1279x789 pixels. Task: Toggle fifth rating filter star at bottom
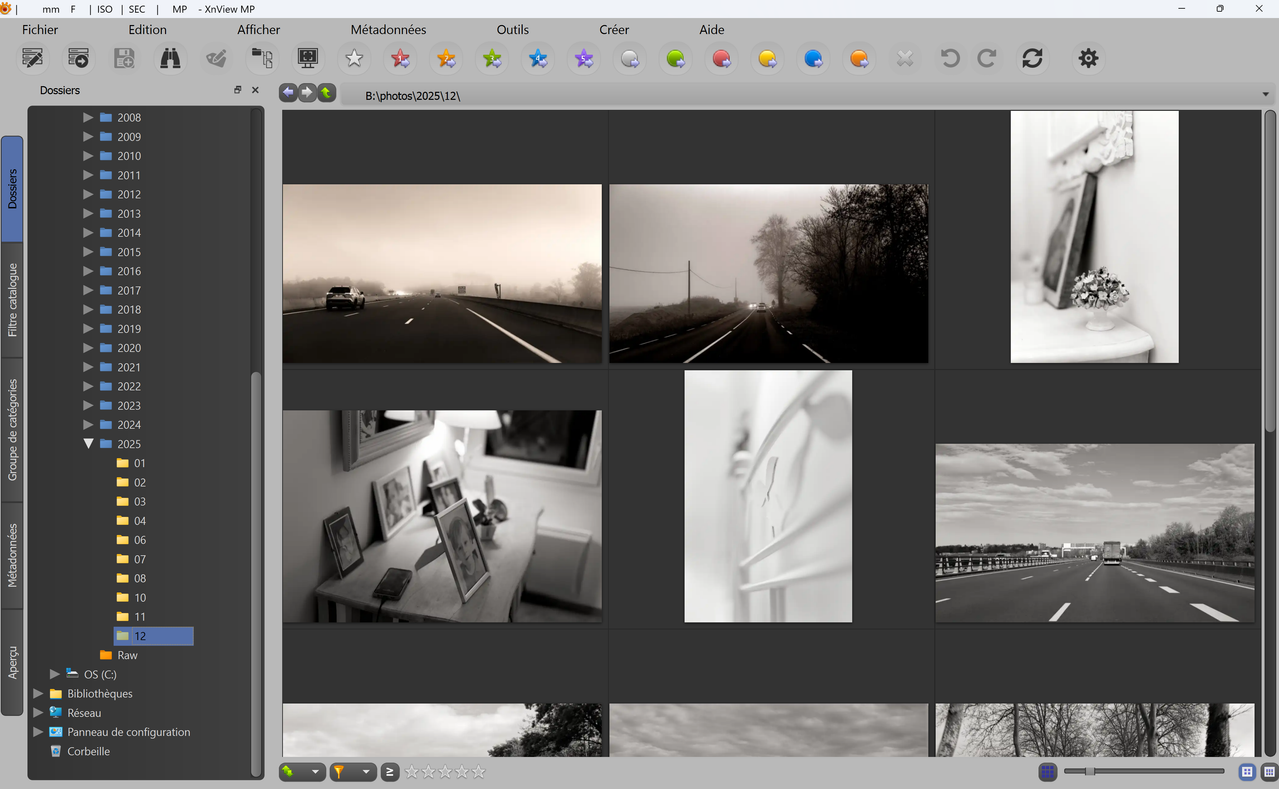[x=479, y=771]
